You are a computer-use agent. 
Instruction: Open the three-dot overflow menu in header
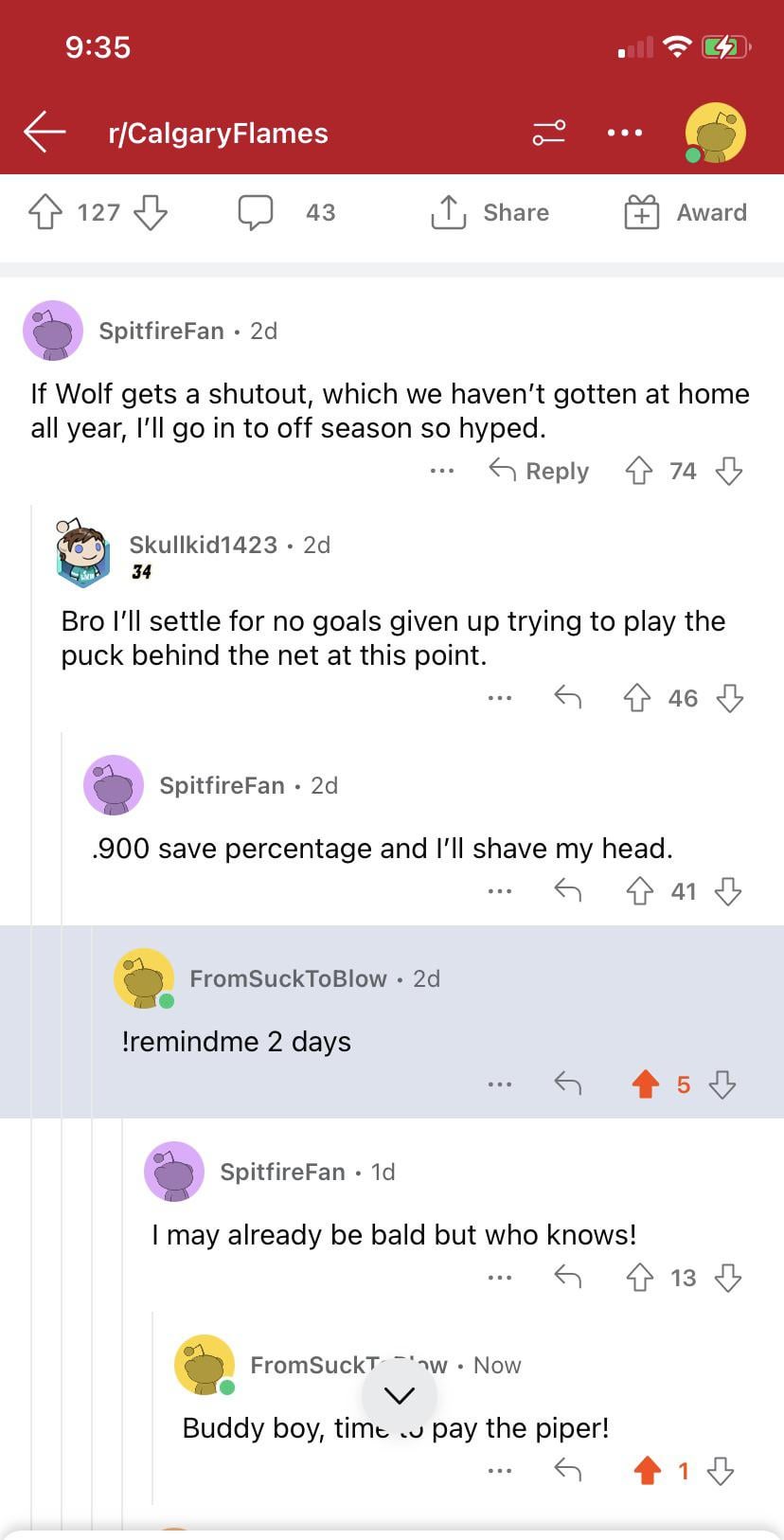click(625, 133)
